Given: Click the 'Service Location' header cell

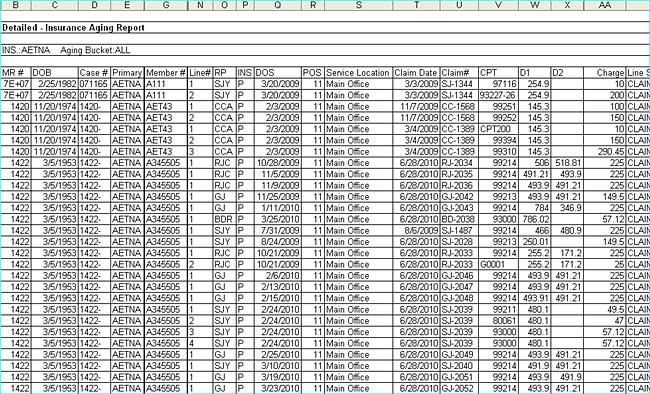Looking at the screenshot, I should (359, 73).
